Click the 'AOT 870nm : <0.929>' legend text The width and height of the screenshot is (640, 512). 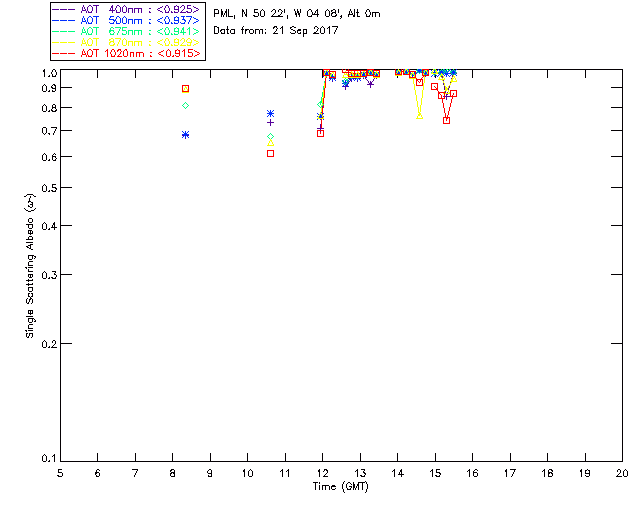140,42
